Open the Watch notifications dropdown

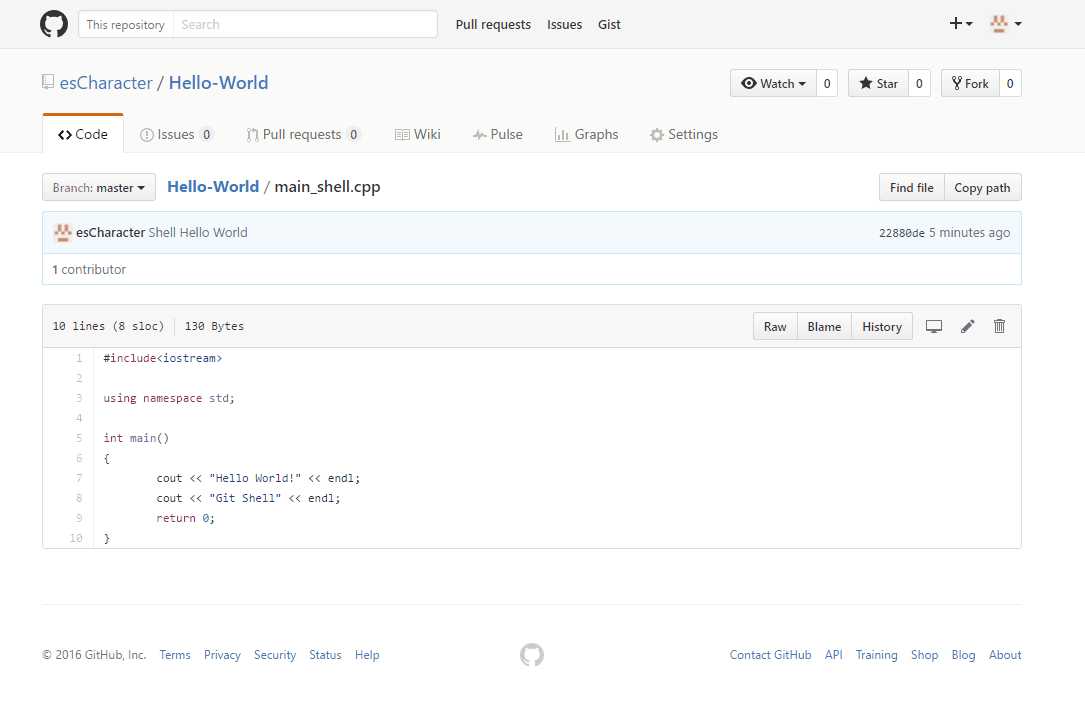tap(773, 84)
